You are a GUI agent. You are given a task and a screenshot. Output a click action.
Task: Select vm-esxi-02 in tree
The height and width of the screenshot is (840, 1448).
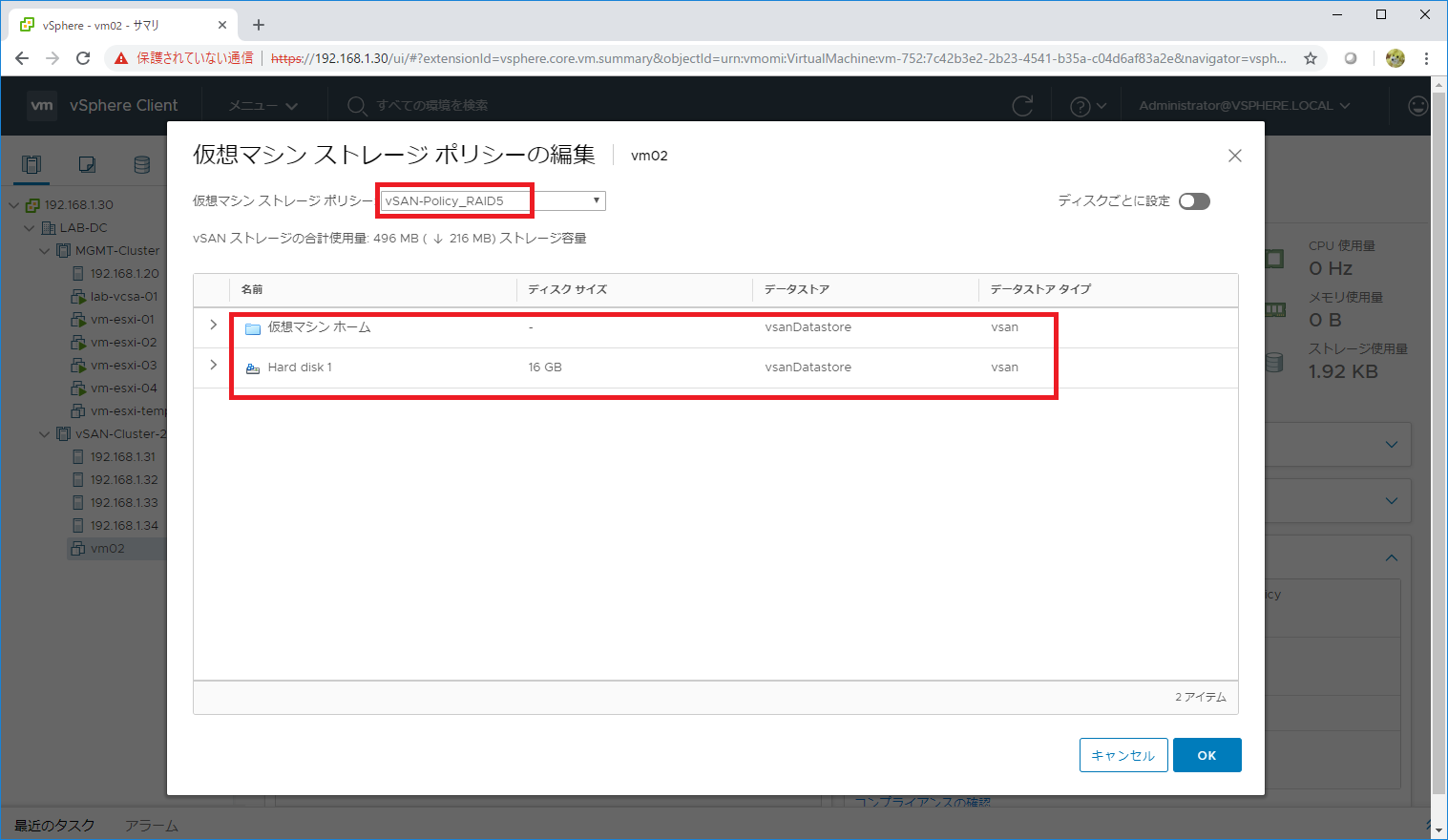tap(123, 343)
